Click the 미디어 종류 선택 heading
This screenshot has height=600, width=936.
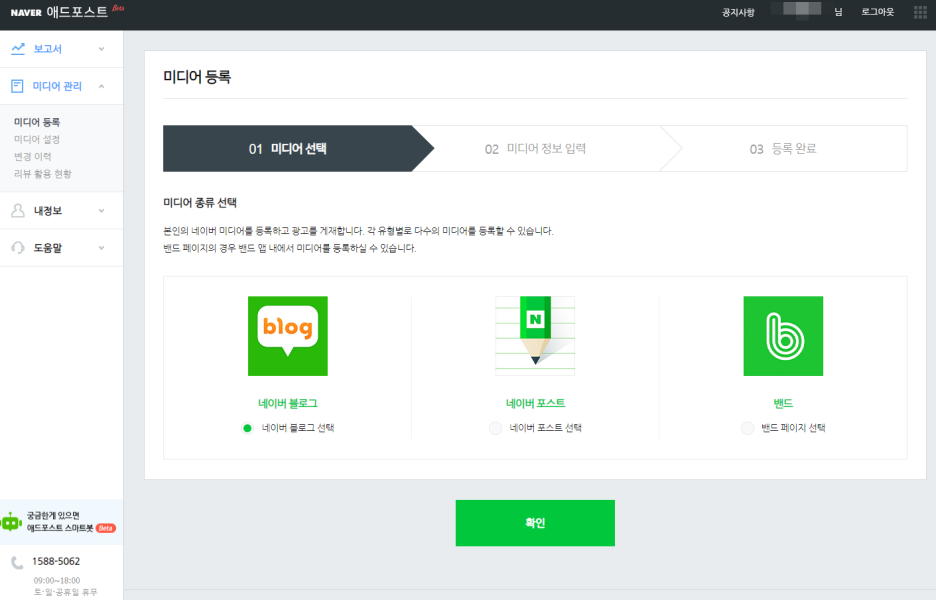coord(200,202)
